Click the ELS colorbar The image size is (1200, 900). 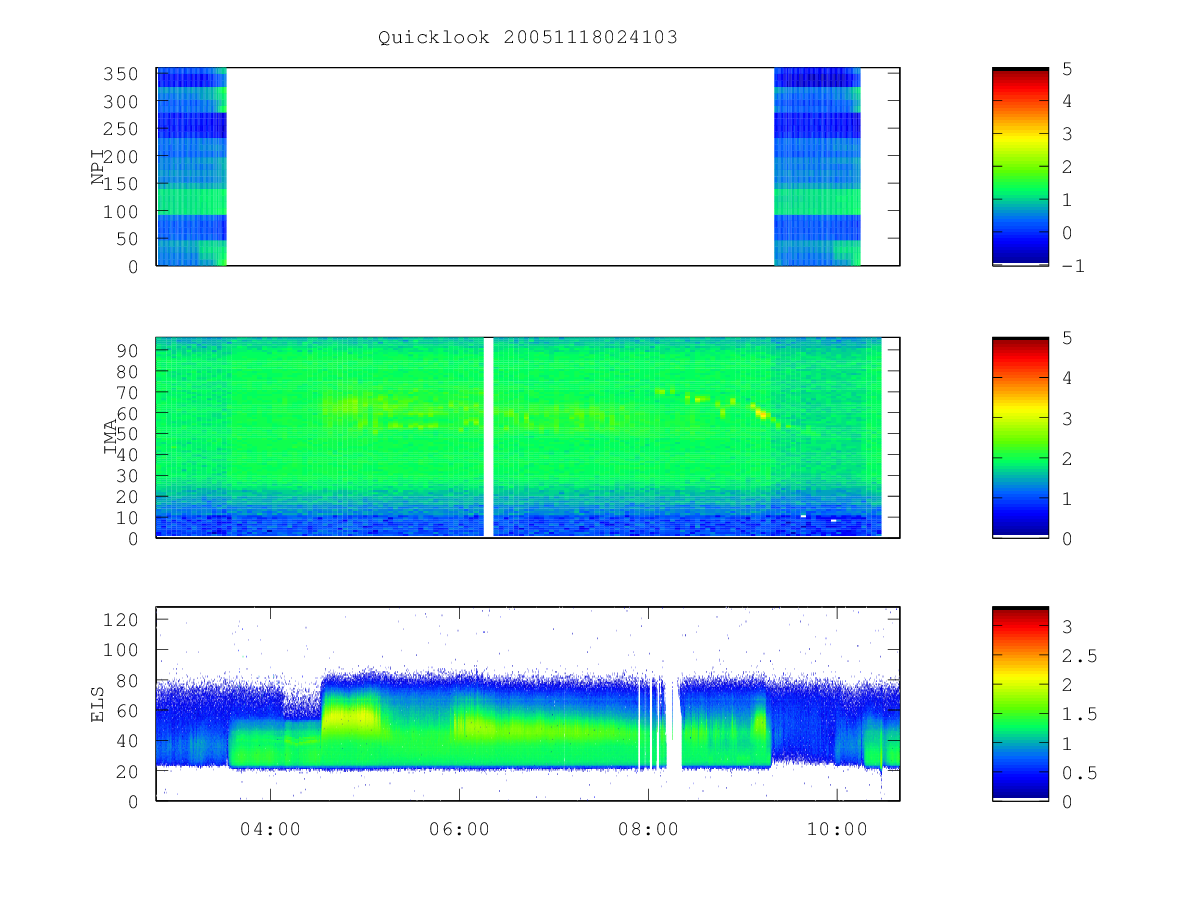click(x=1020, y=703)
